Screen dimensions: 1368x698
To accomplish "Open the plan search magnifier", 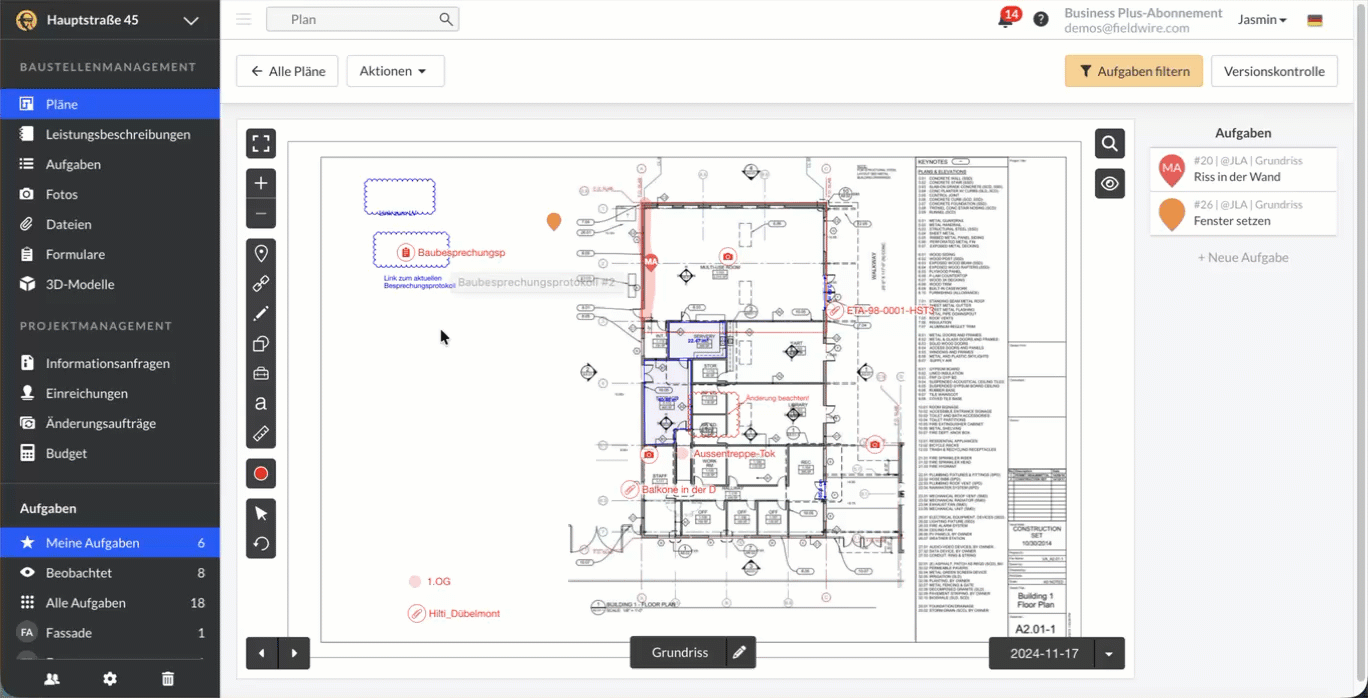I will pyautogui.click(x=1110, y=144).
